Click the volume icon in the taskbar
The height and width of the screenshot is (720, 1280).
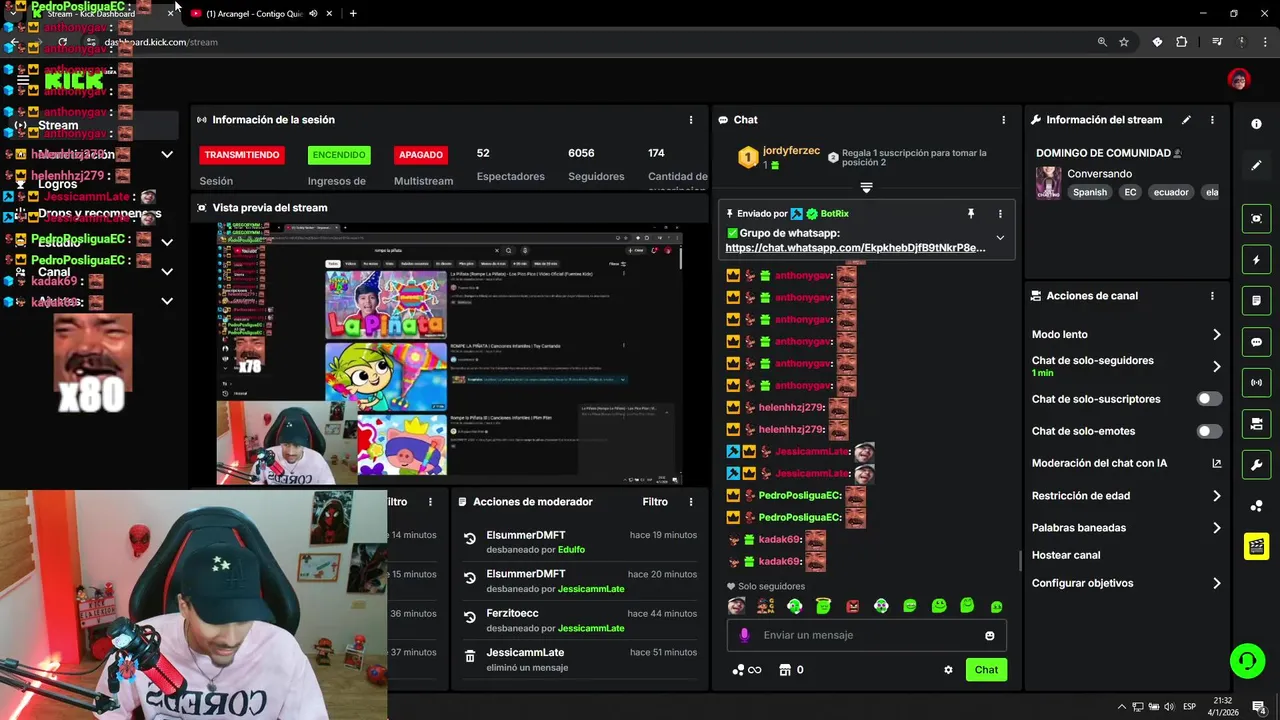pos(1168,708)
